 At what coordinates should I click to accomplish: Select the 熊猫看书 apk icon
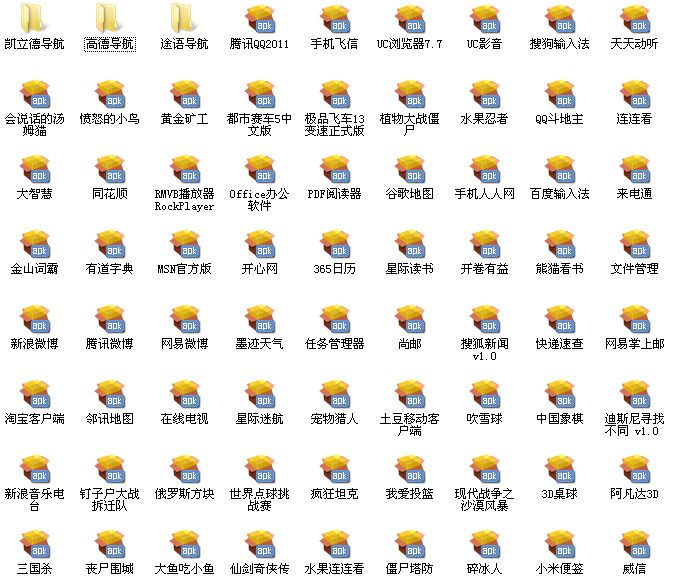(560, 244)
